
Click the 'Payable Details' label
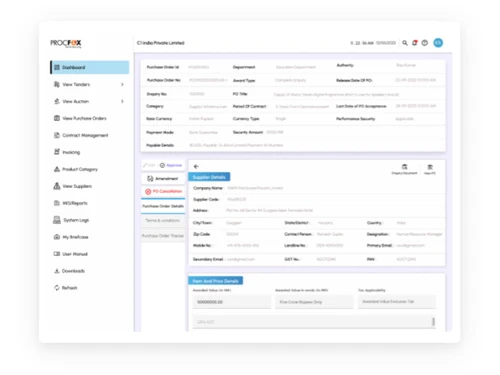pyautogui.click(x=160, y=145)
